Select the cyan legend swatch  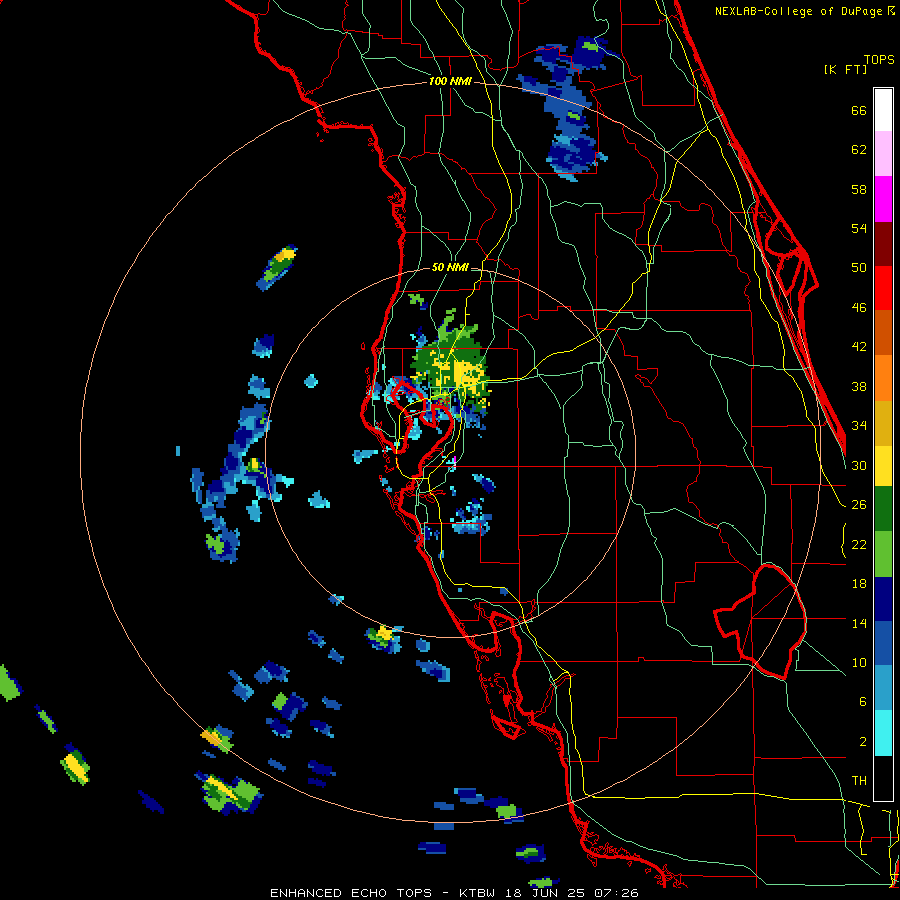click(883, 733)
